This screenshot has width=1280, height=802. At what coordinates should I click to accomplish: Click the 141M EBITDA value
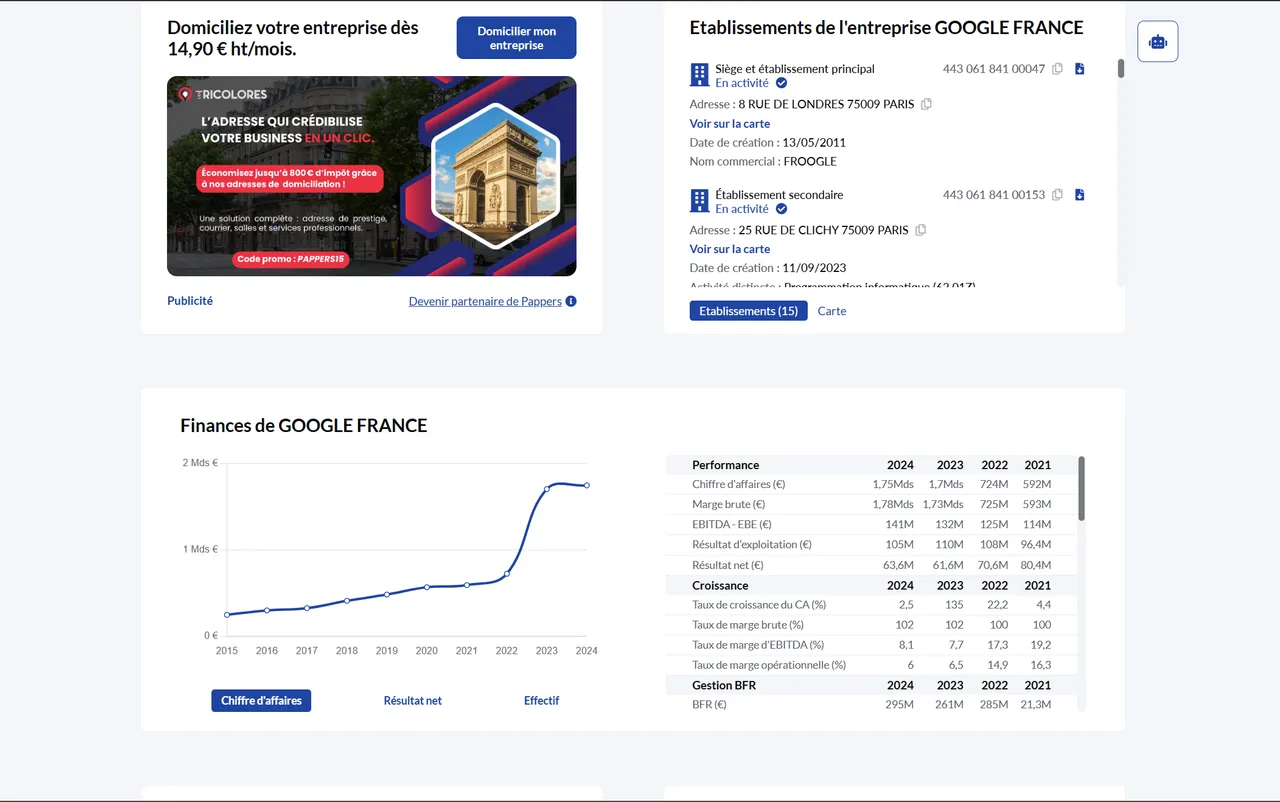tap(900, 525)
